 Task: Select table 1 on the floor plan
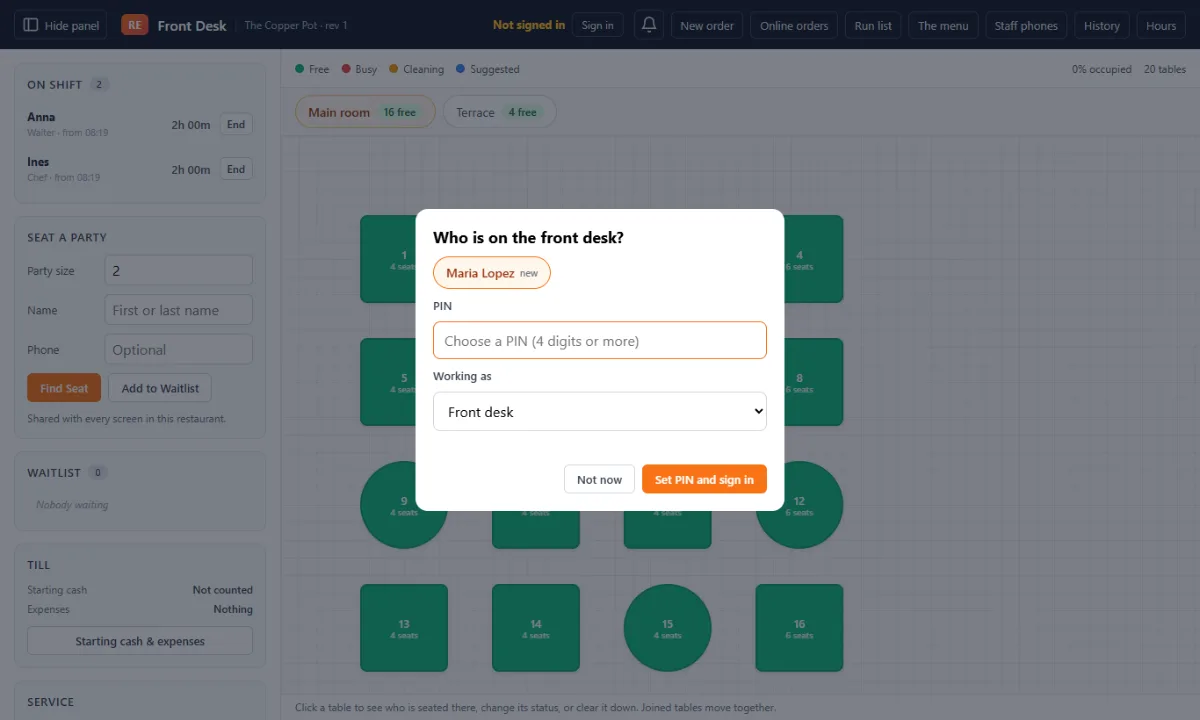[x=388, y=259]
